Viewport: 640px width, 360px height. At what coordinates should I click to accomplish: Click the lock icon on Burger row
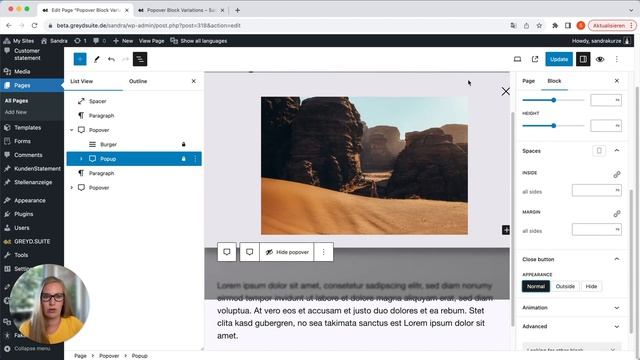pos(184,144)
